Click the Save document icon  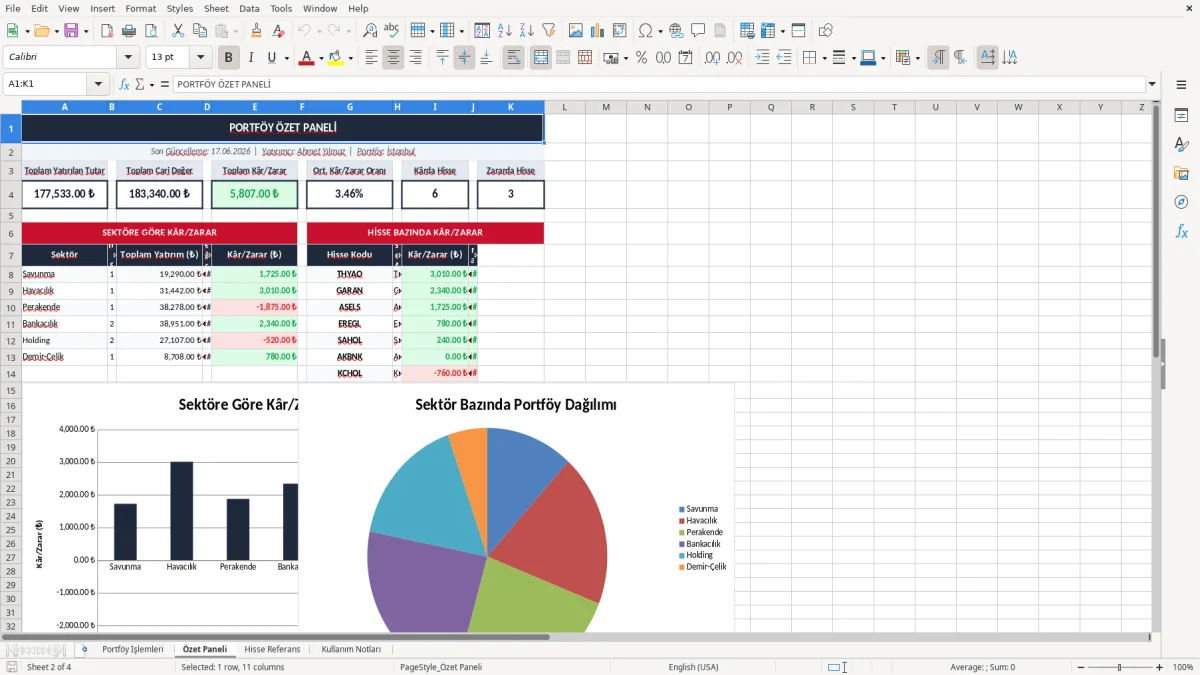71,31
